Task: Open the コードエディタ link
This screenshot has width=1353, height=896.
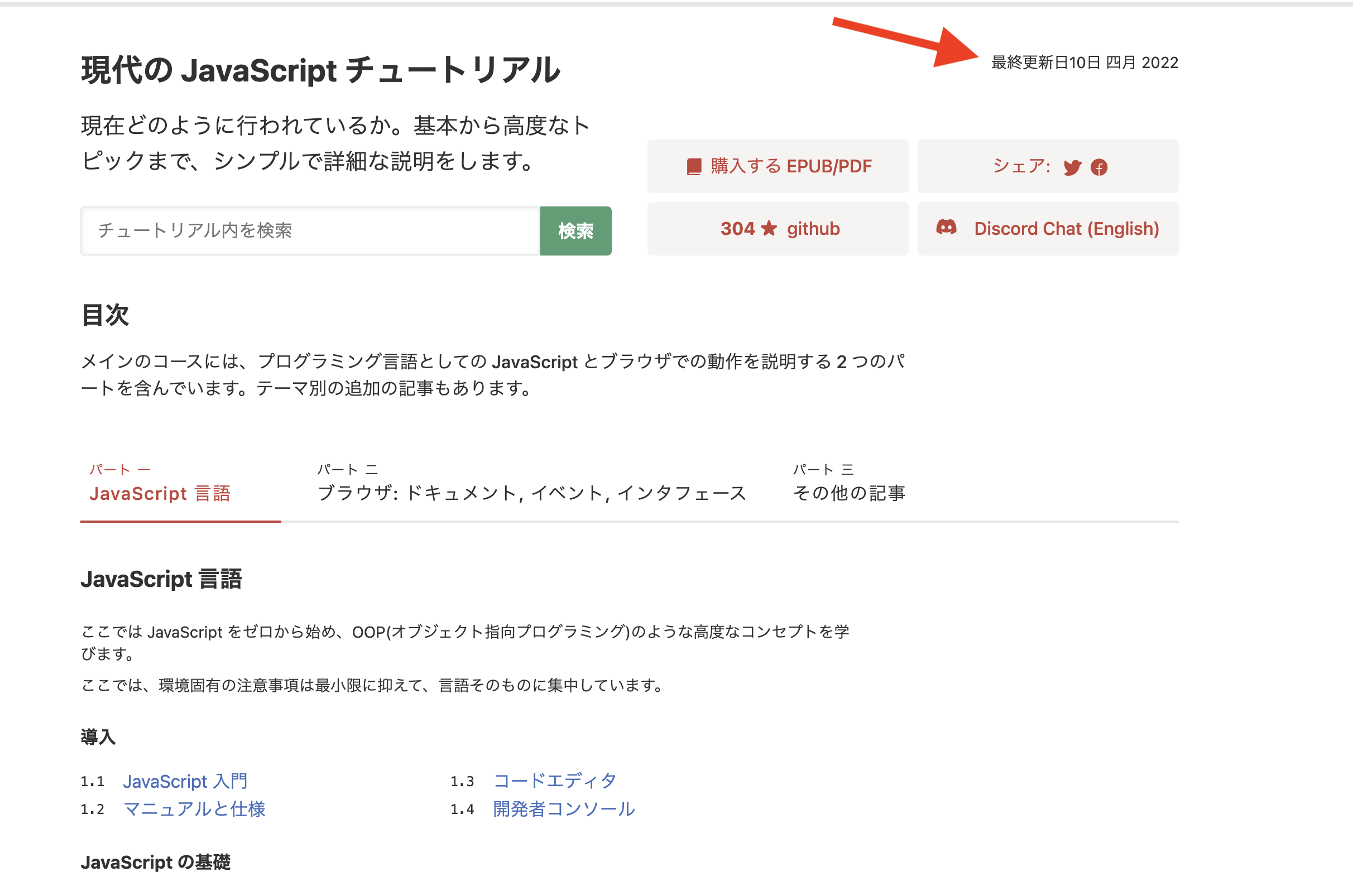Action: pyautogui.click(x=554, y=781)
